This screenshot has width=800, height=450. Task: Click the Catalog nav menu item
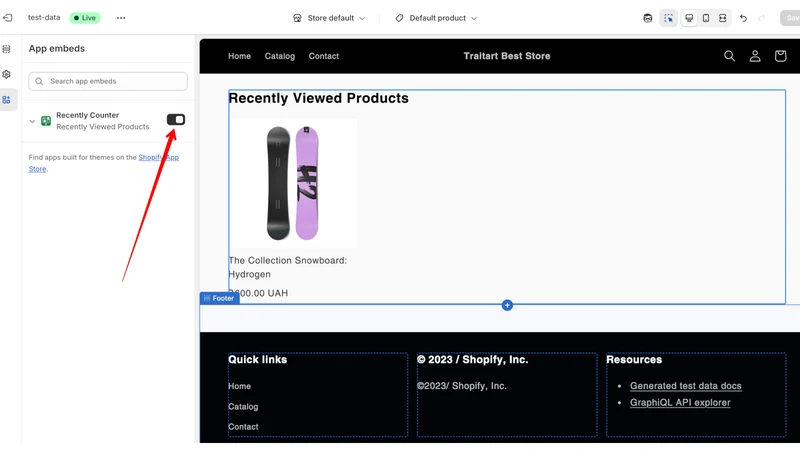(280, 56)
